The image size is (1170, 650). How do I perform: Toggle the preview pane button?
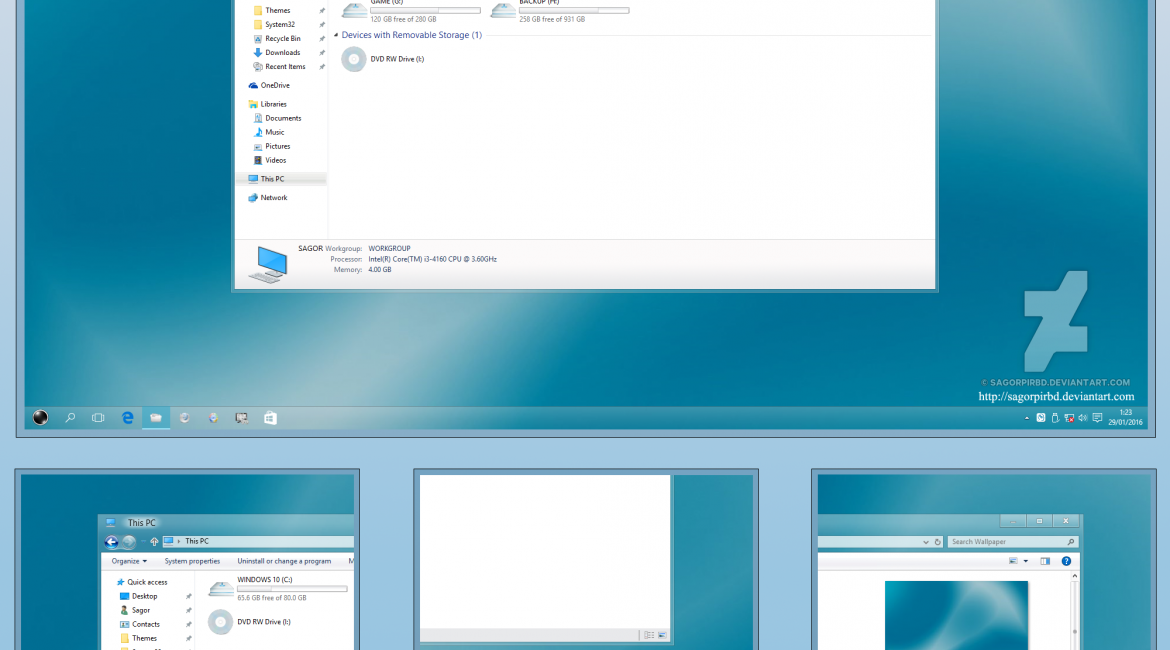(x=1045, y=561)
